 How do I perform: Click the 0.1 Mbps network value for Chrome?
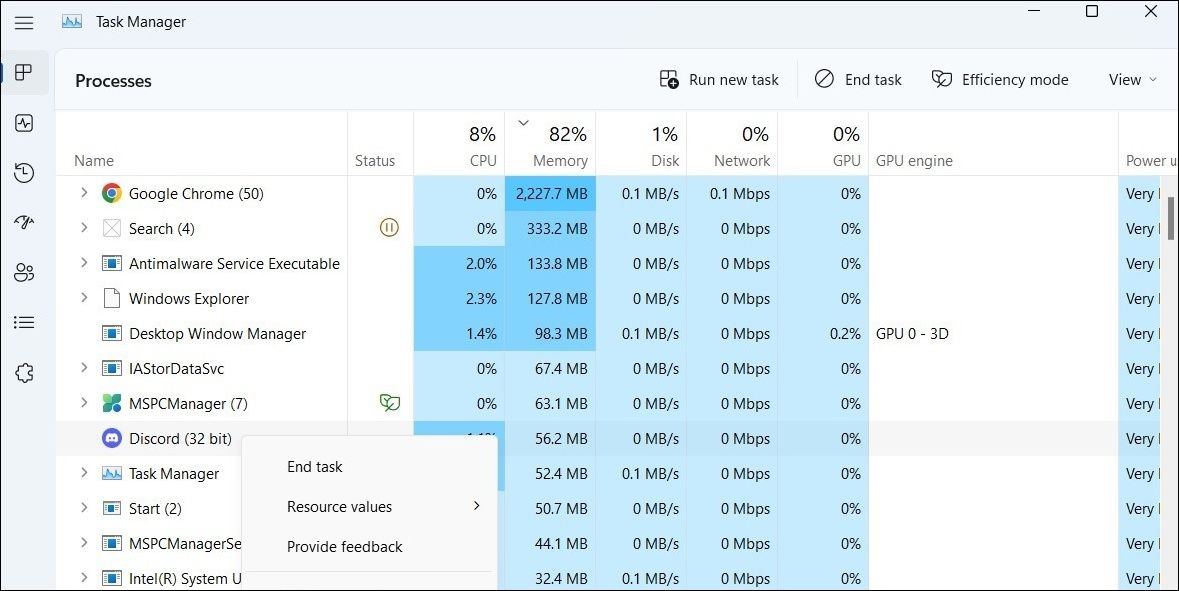tap(740, 193)
